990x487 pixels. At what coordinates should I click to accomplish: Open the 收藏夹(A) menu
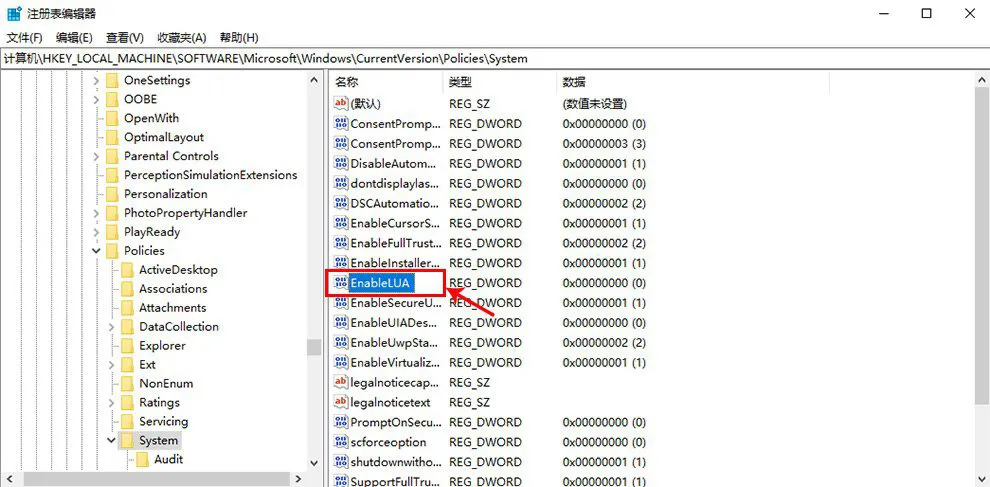[181, 37]
